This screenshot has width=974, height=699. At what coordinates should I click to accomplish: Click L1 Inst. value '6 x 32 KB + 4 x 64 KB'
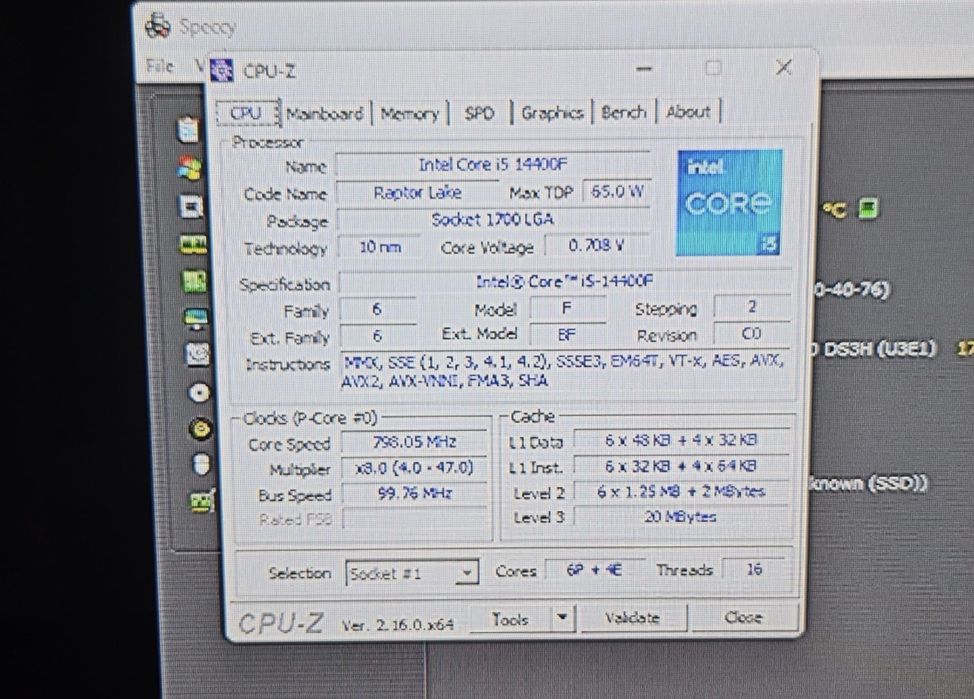click(681, 466)
